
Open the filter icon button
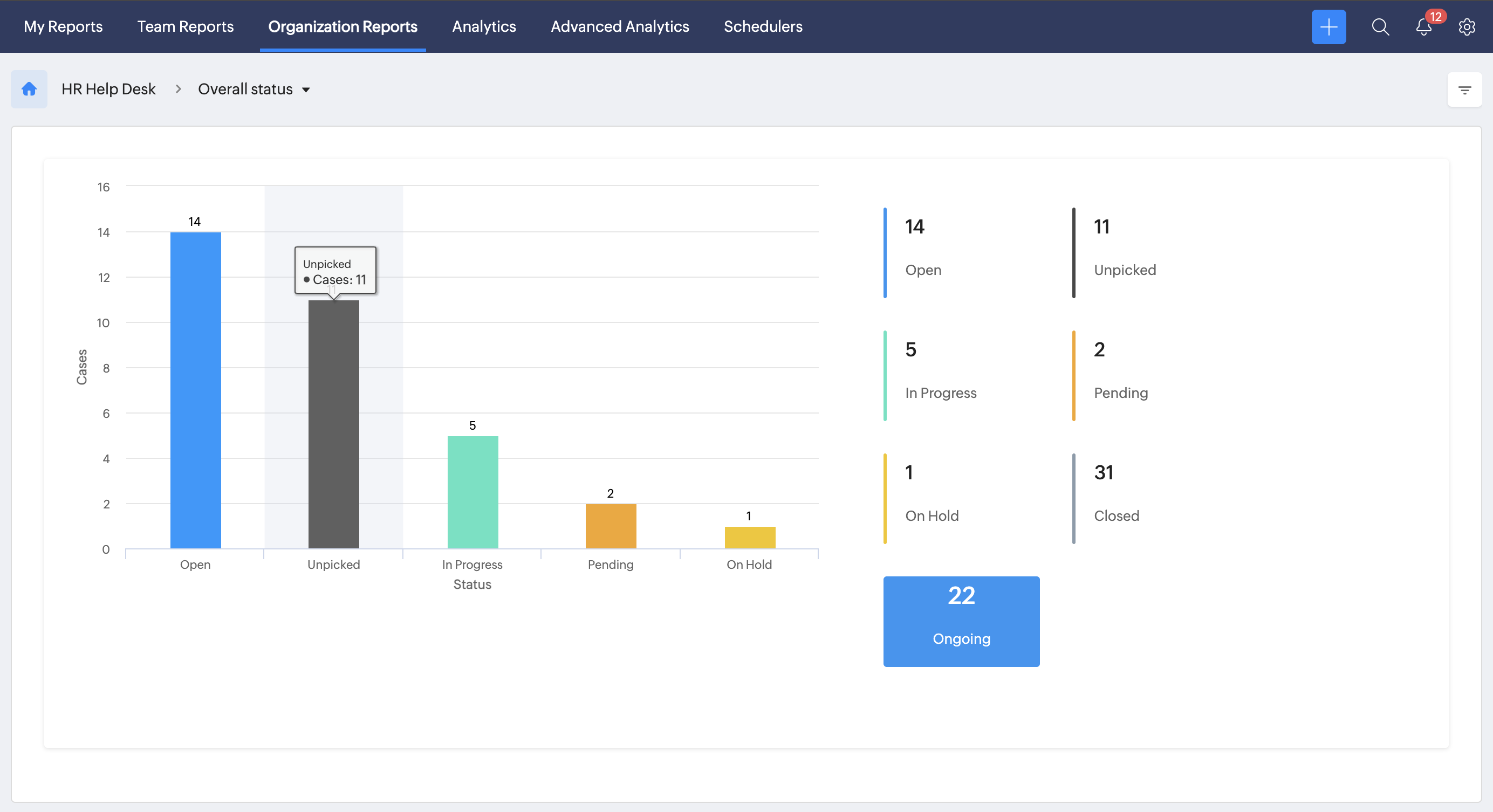(1464, 90)
